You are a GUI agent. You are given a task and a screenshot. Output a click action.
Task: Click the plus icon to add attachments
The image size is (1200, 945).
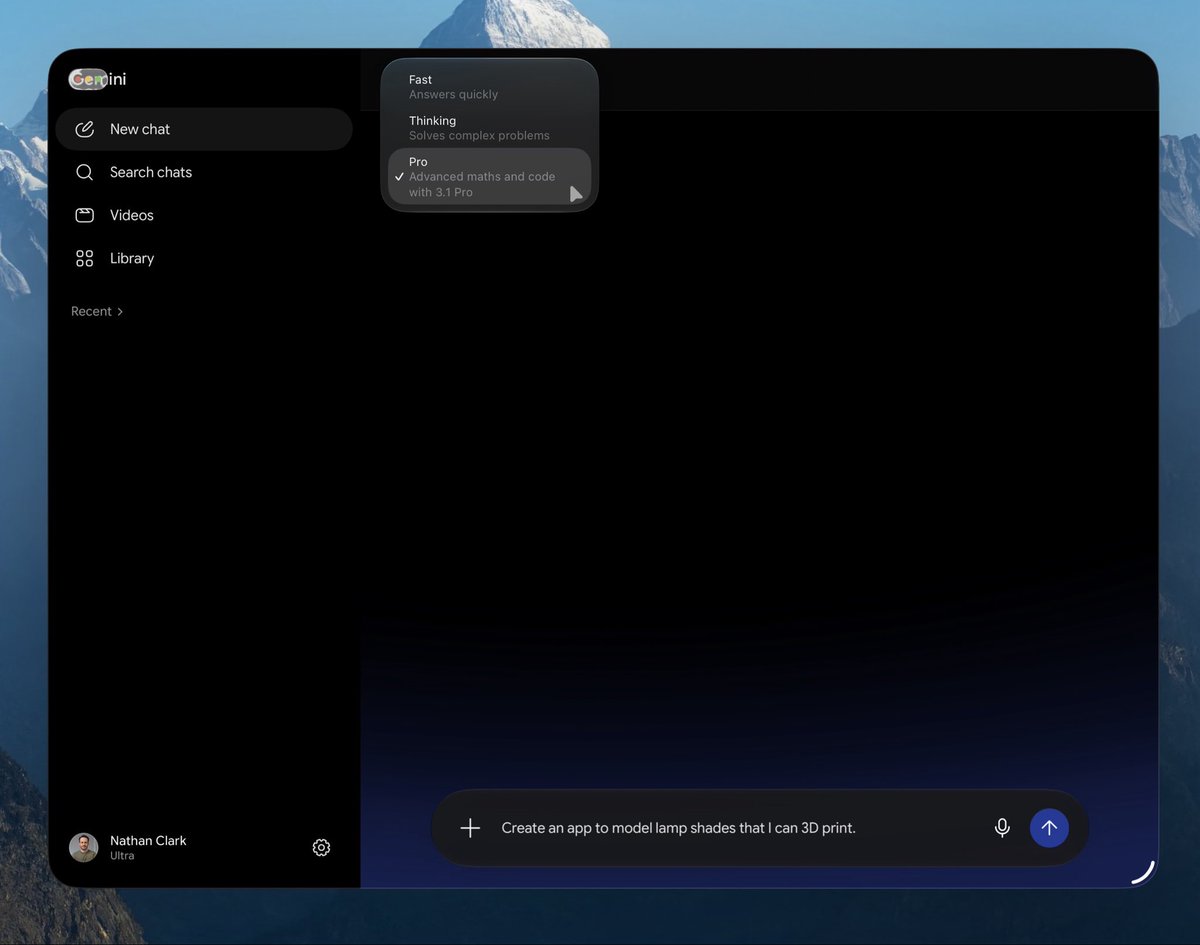click(x=470, y=828)
